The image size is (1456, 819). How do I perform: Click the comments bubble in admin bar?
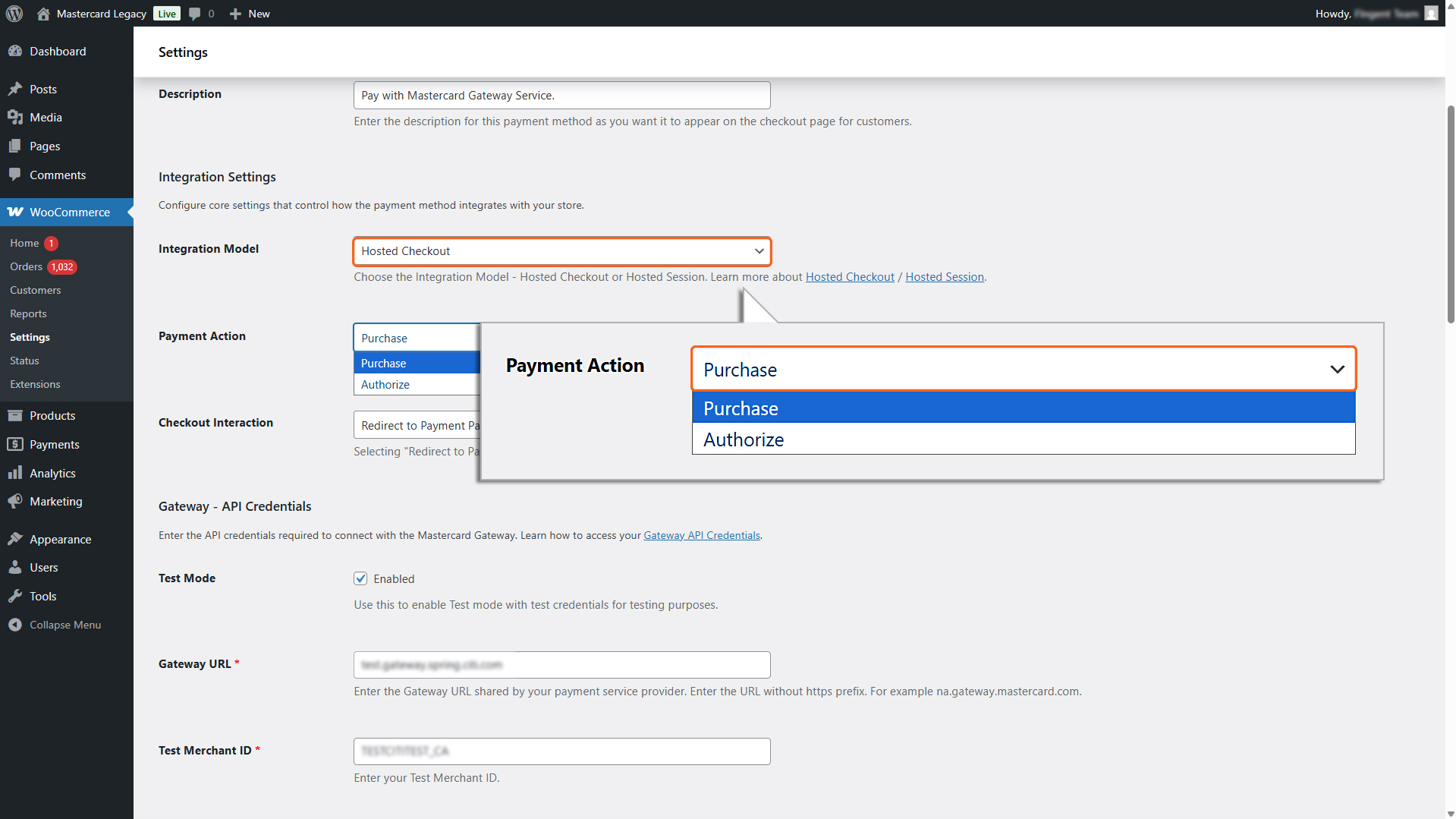tap(195, 14)
